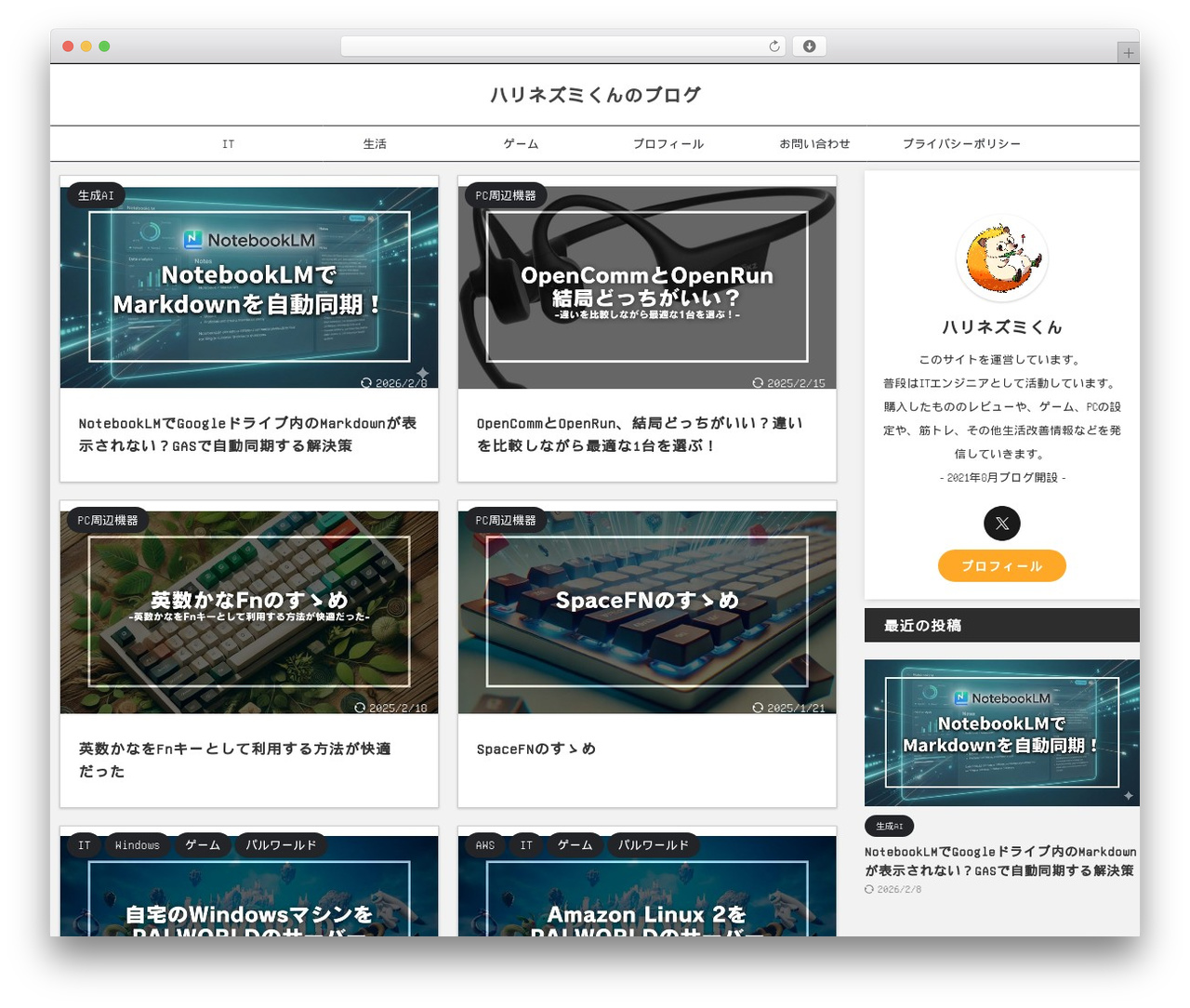Go to プロフィール in navigation menu
The image size is (1190, 1008).
668,144
